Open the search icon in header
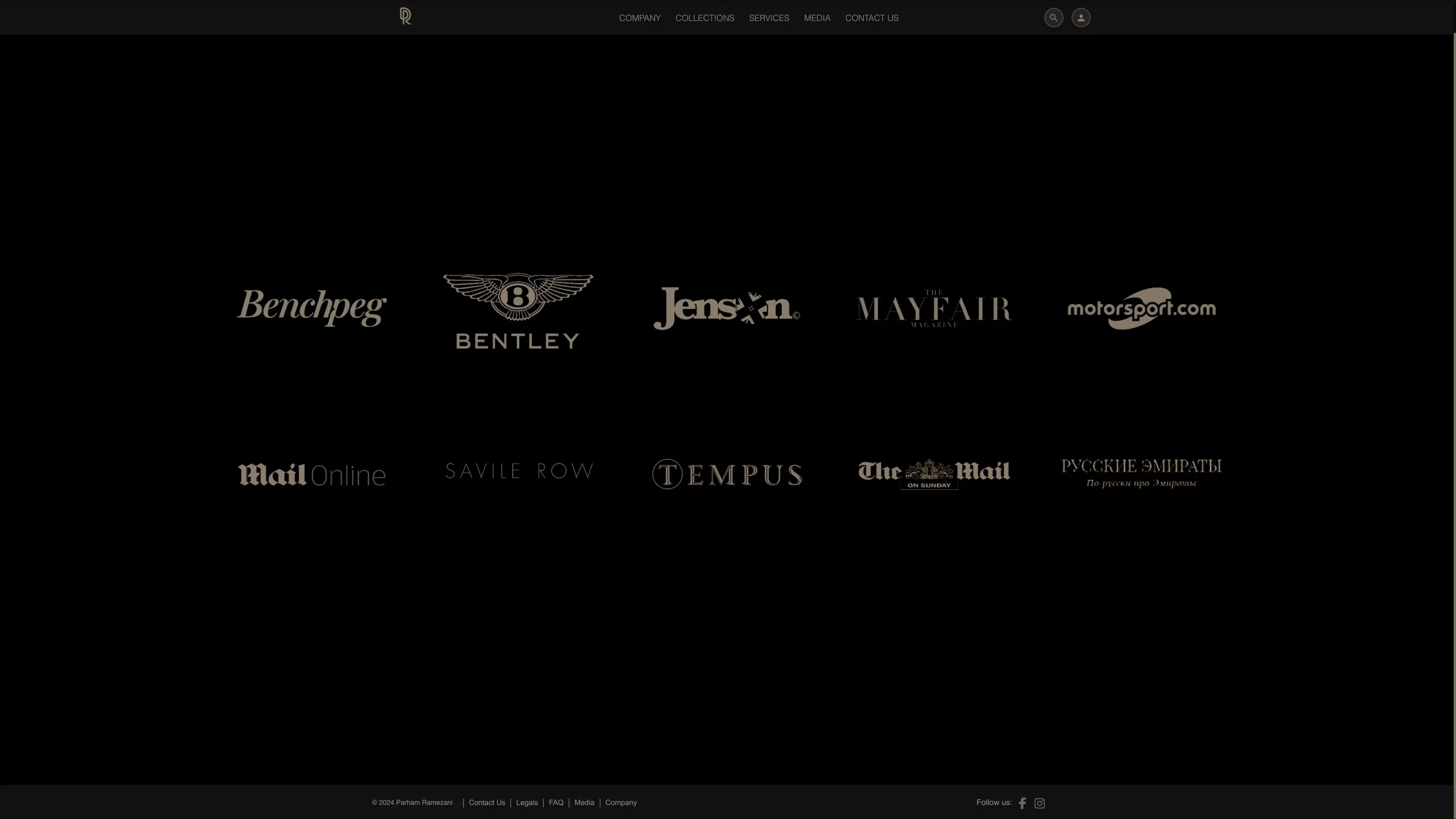The width and height of the screenshot is (1456, 819). [x=1053, y=18]
